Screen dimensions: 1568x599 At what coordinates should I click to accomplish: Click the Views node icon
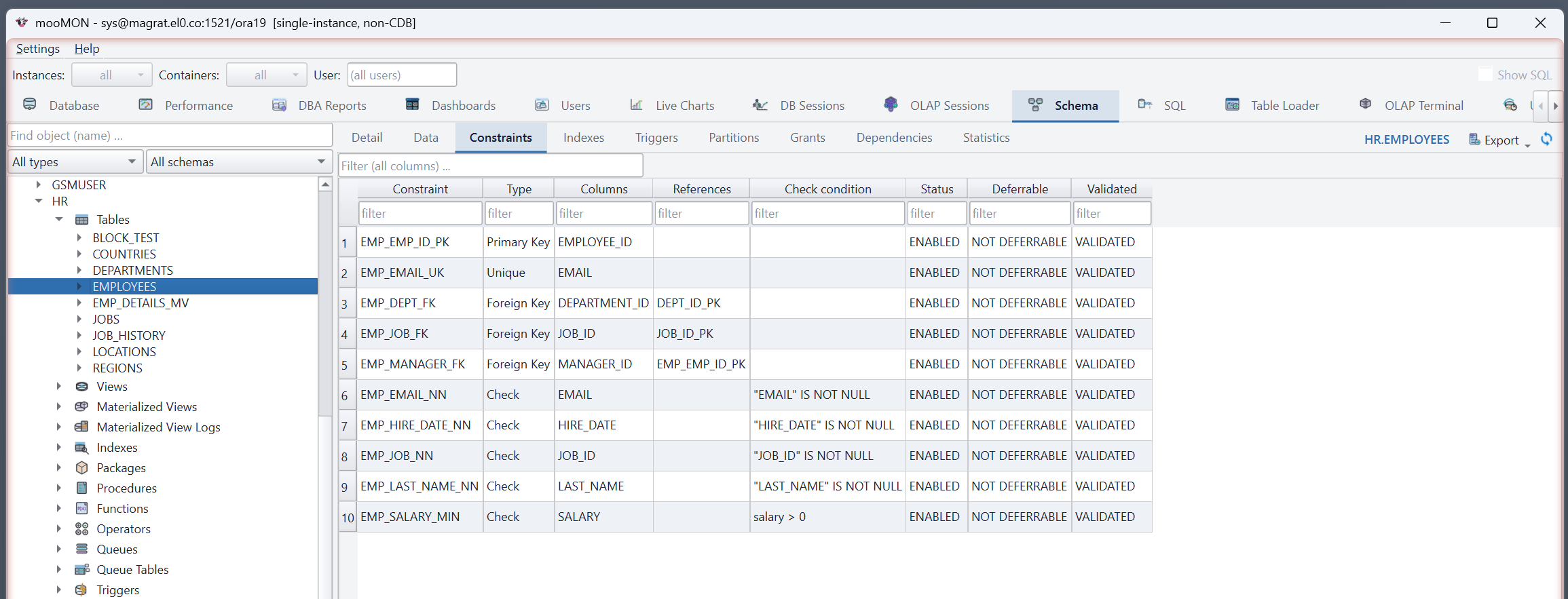[x=82, y=387]
